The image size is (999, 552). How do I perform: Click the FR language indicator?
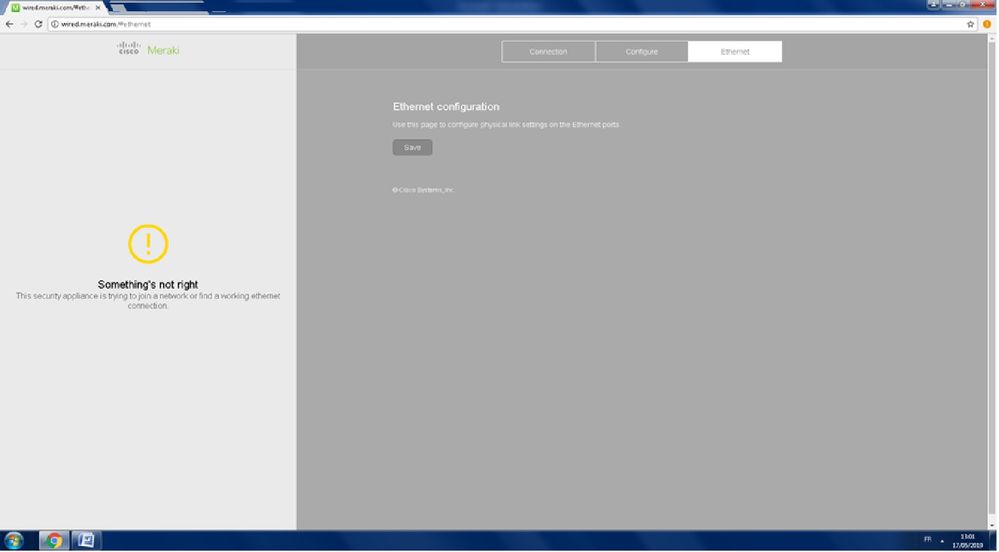(x=927, y=540)
